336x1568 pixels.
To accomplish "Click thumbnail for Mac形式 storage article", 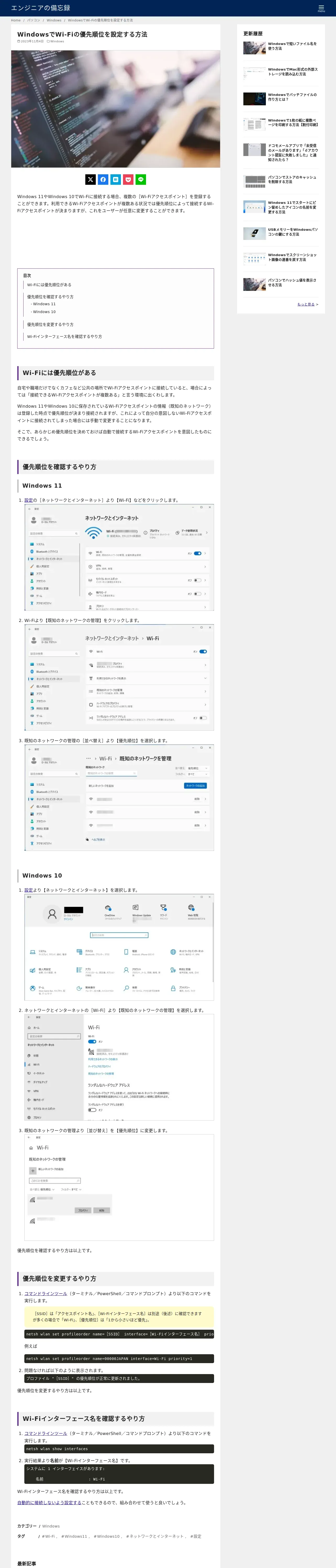I will point(254,74).
